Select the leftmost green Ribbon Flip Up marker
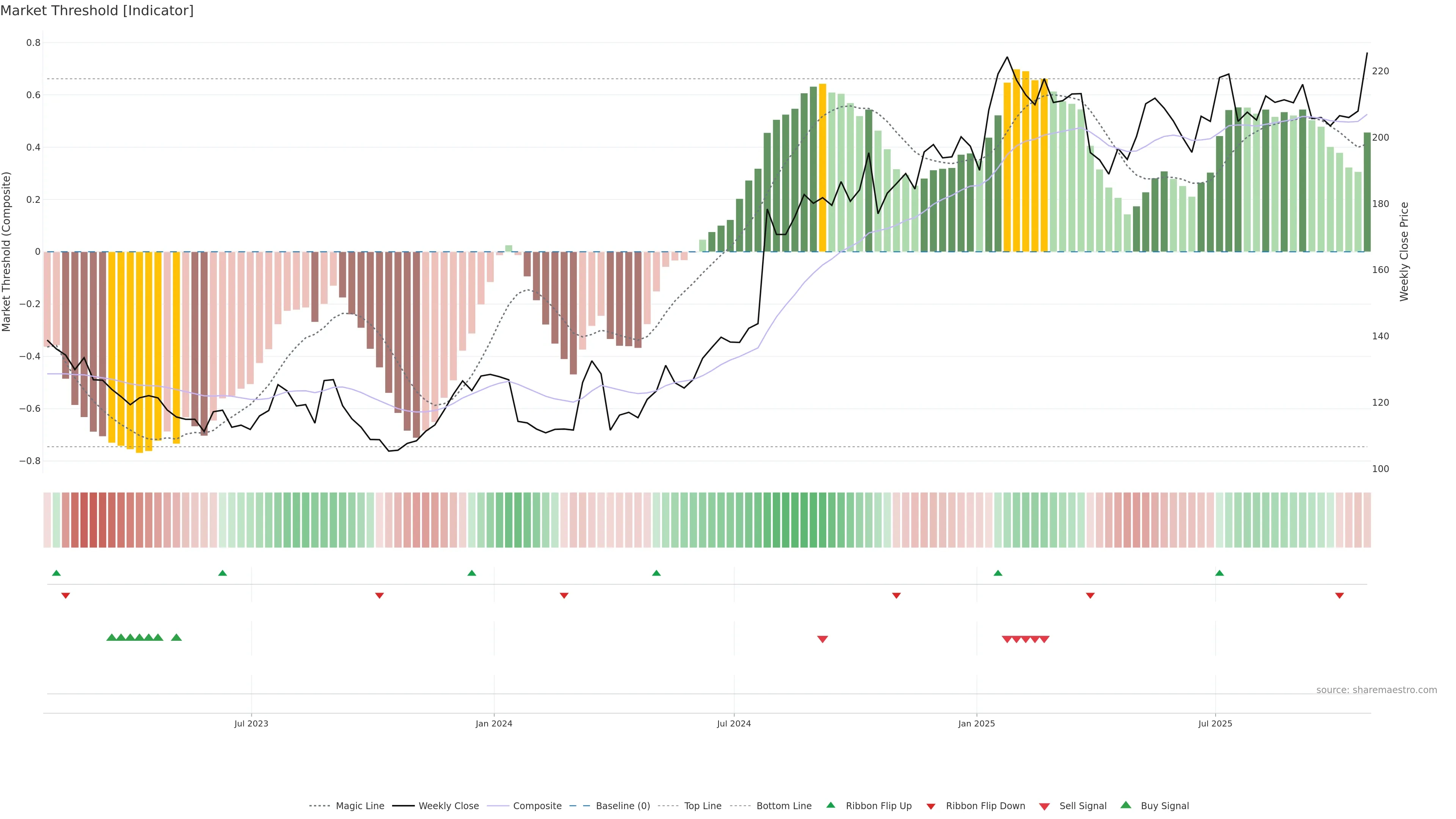The height and width of the screenshot is (819, 1456). tap(56, 573)
